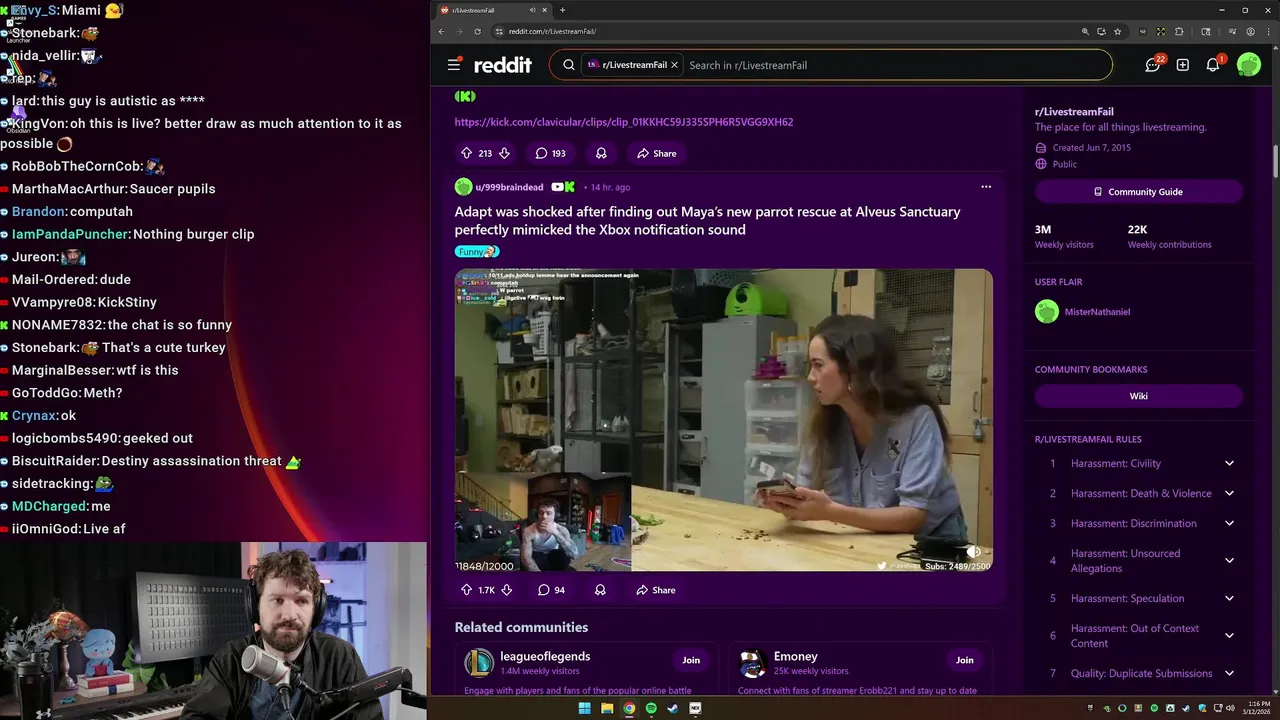Go back in the browser
The width and height of the screenshot is (1280, 720).
click(441, 31)
